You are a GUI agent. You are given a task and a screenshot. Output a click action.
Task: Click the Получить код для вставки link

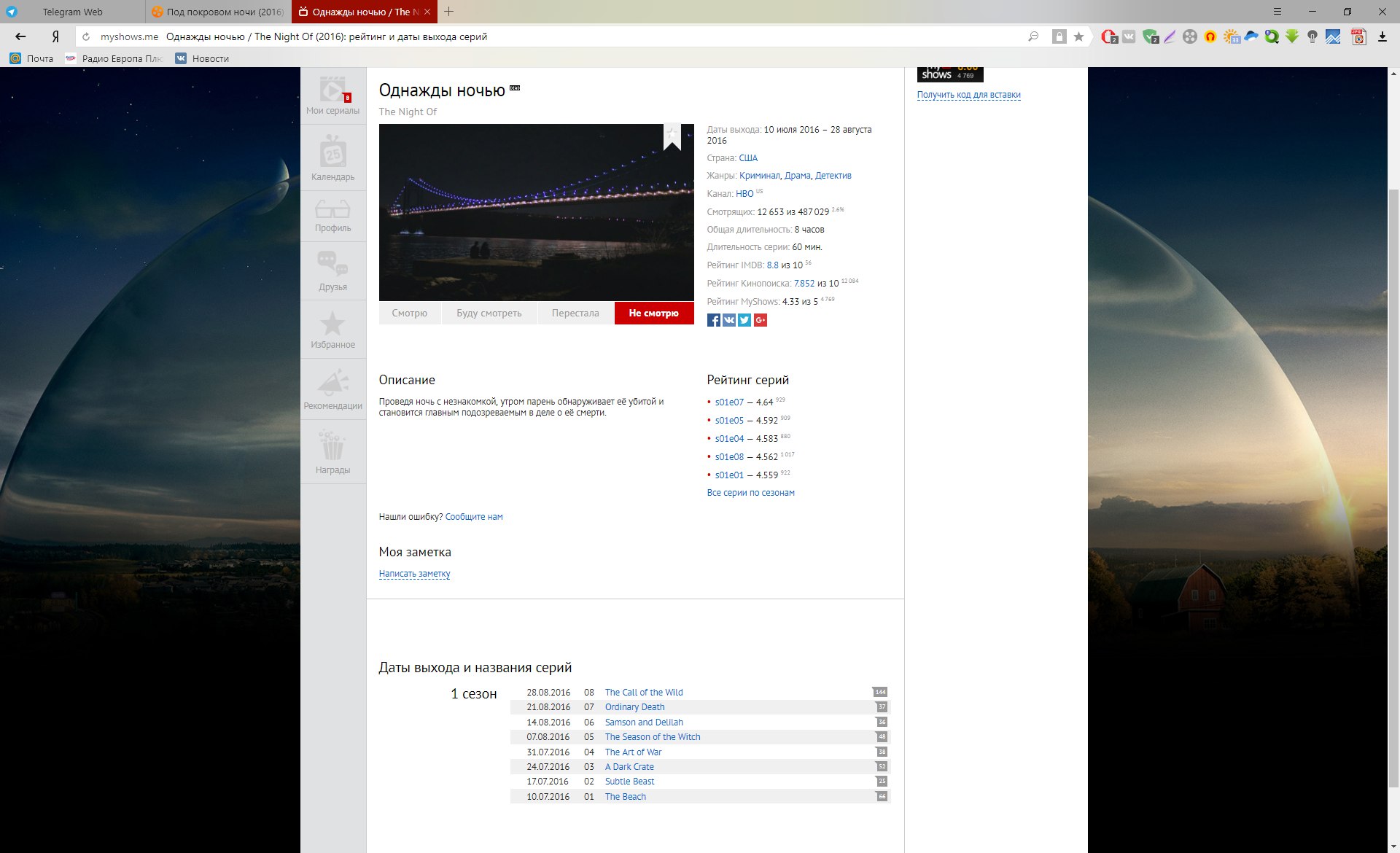tap(968, 95)
